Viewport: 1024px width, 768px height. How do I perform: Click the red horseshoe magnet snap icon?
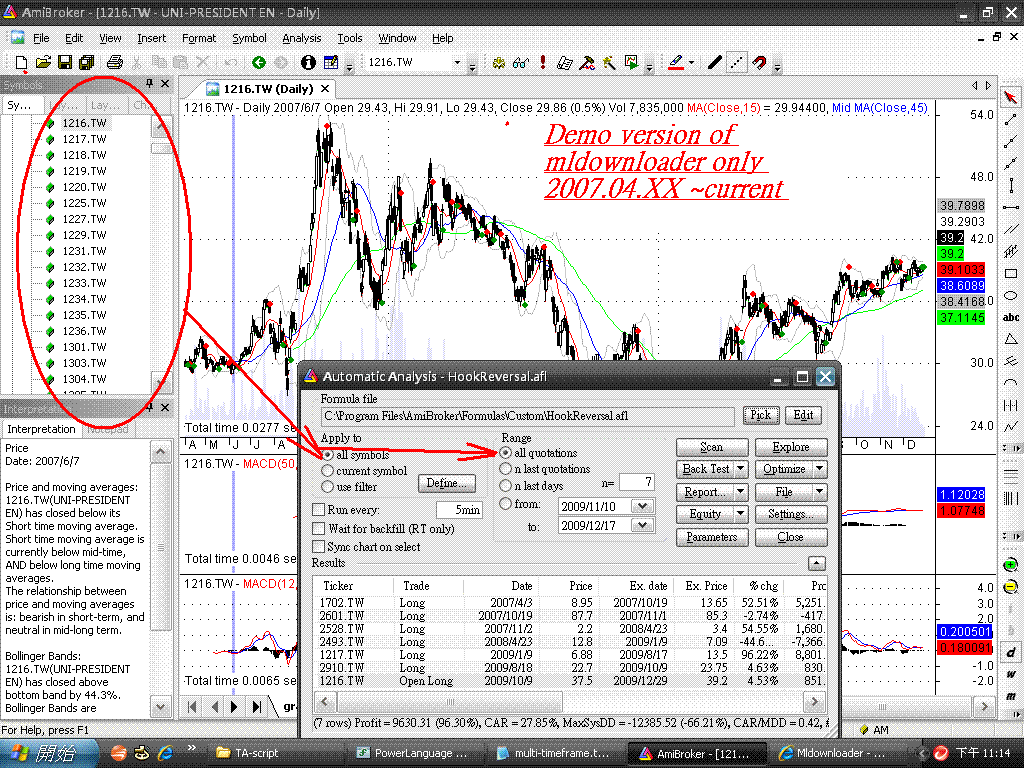tap(759, 63)
